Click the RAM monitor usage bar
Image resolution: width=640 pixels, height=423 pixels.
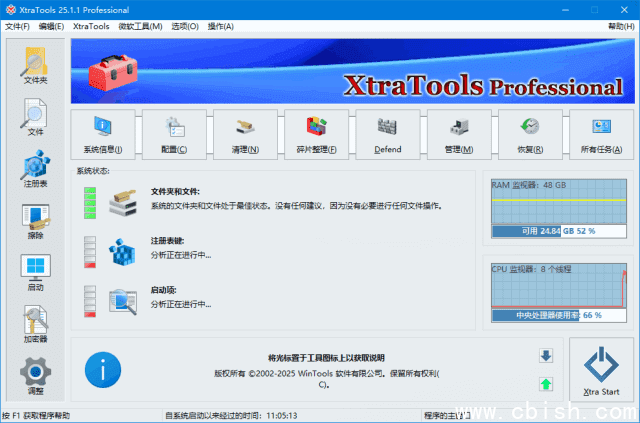[558, 230]
